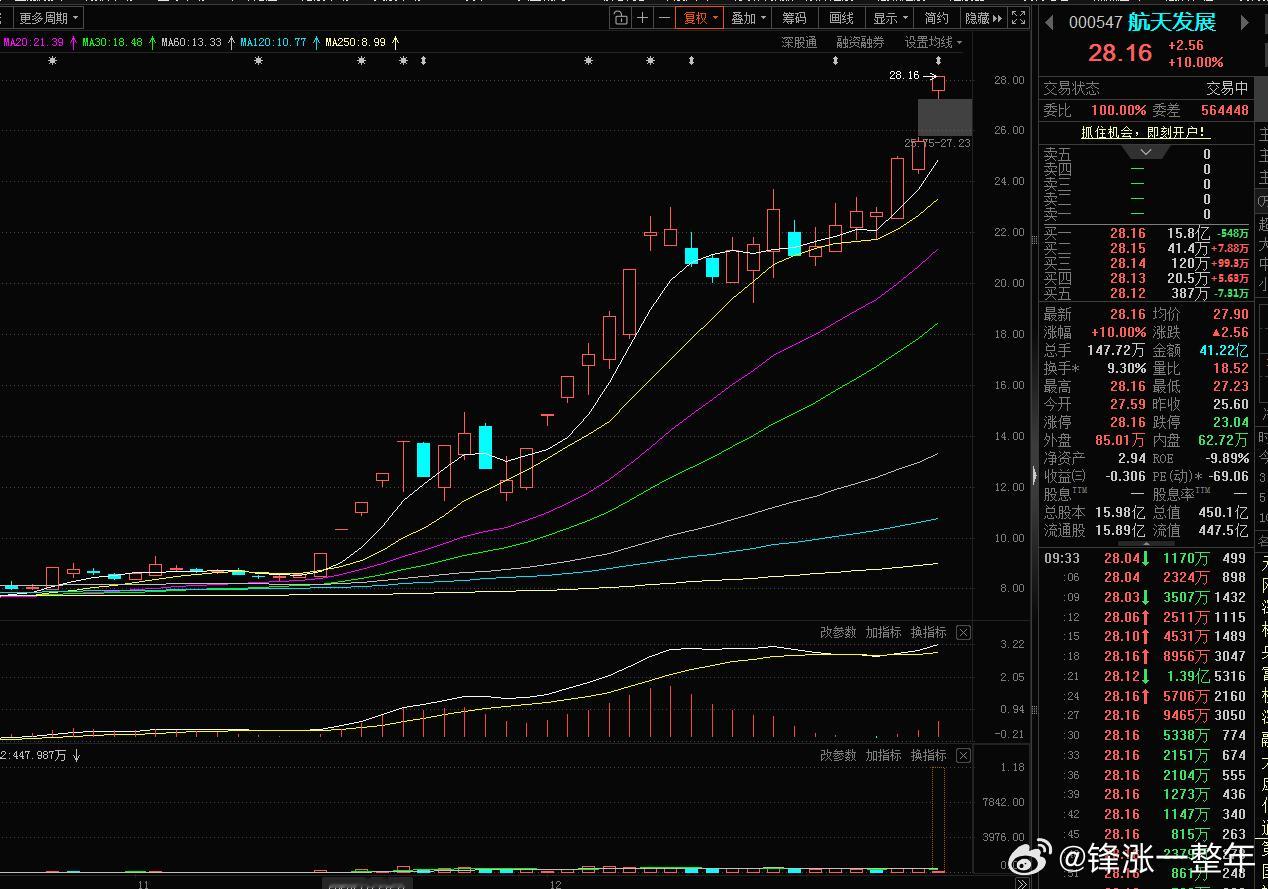1268x889 pixels.
Task: Open the 复权 dropdown
Action: point(699,18)
